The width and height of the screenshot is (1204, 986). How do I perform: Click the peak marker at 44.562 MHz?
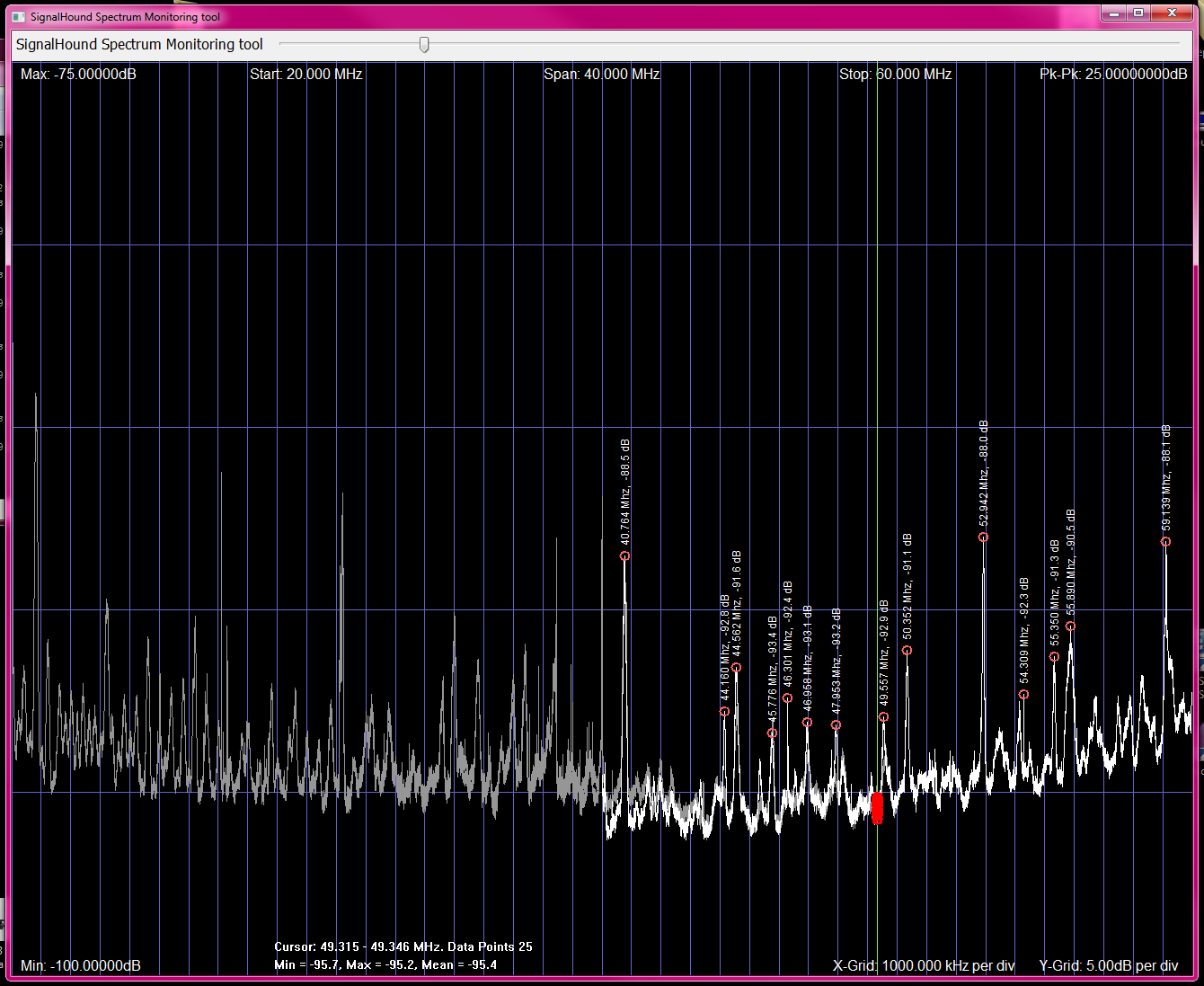pyautogui.click(x=736, y=668)
